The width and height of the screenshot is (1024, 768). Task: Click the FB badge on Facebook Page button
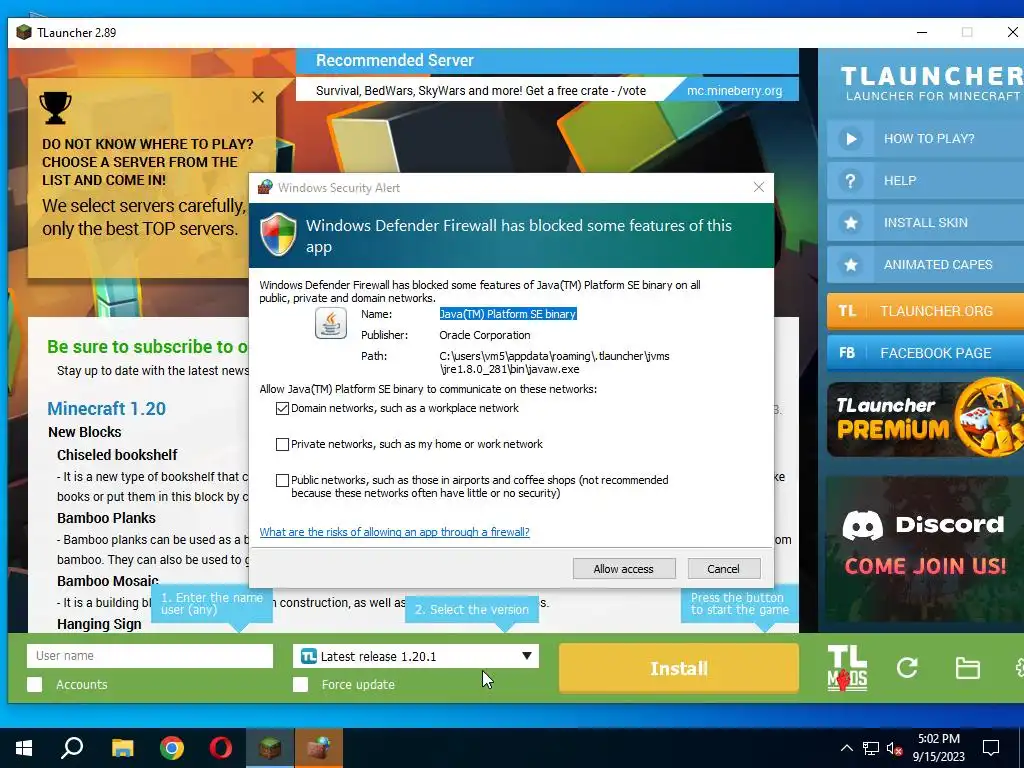pyautogui.click(x=847, y=353)
